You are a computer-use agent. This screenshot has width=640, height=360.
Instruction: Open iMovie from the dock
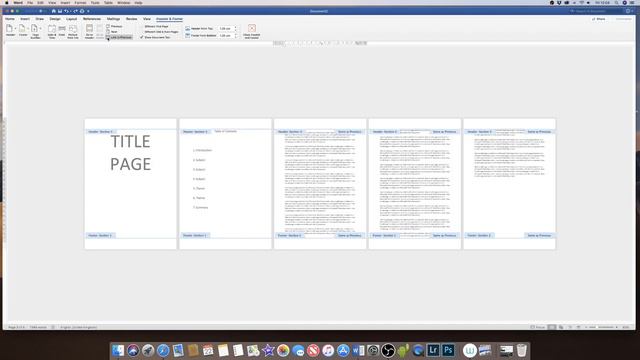(268, 350)
